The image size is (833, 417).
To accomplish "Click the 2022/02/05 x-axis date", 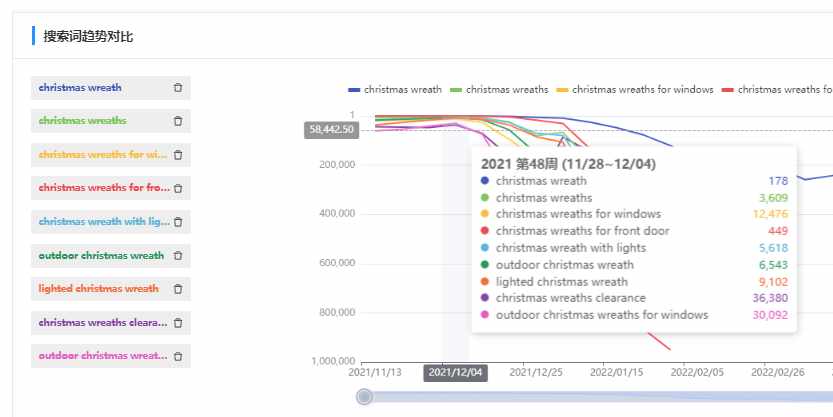I will [x=697, y=372].
